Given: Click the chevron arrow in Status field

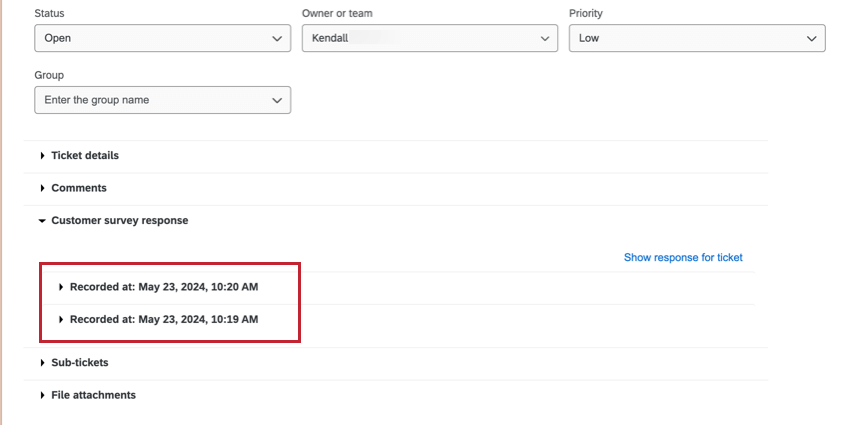Looking at the screenshot, I should coord(277,38).
